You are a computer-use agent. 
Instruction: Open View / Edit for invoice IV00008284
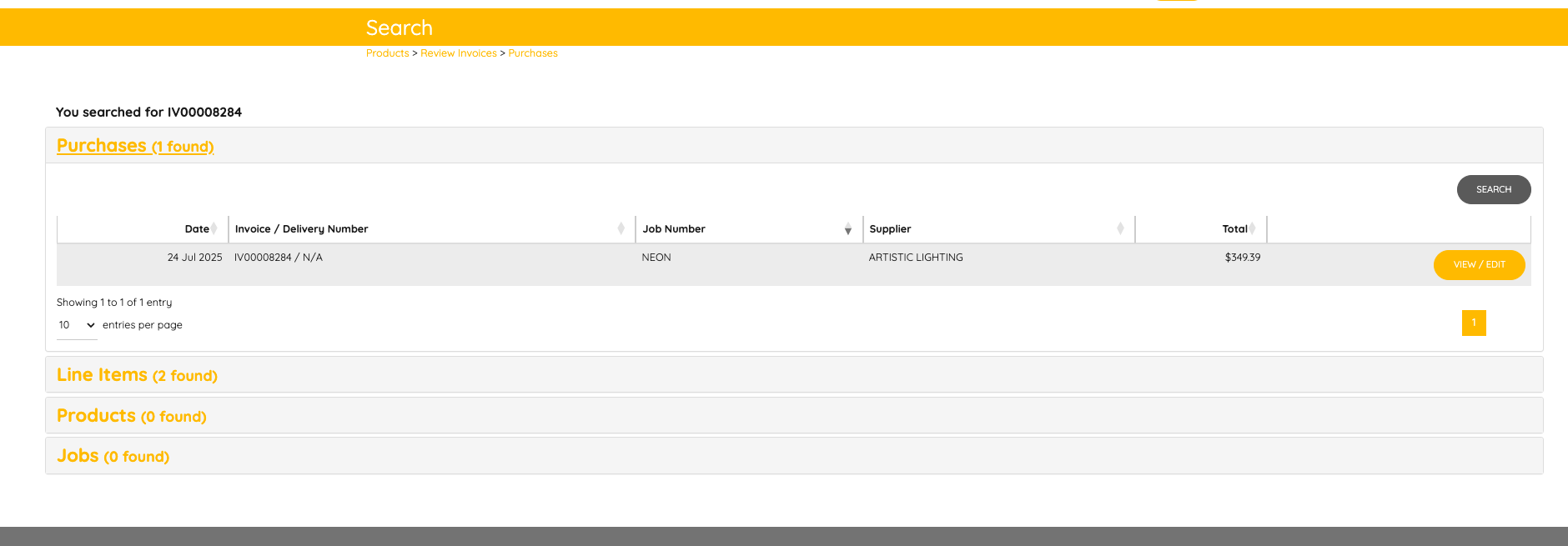coord(1479,265)
